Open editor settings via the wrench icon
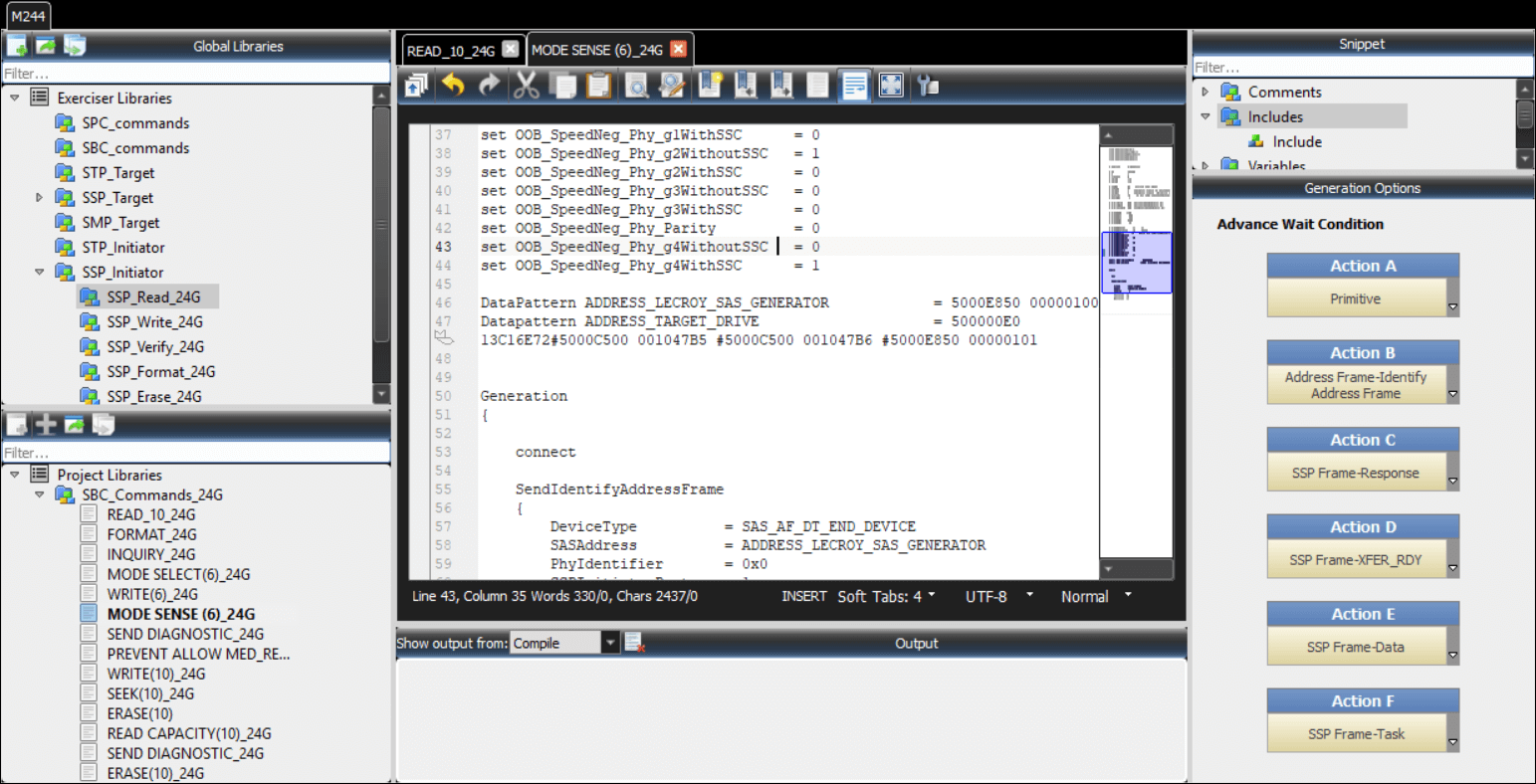The image size is (1536, 784). pyautogui.click(x=929, y=86)
